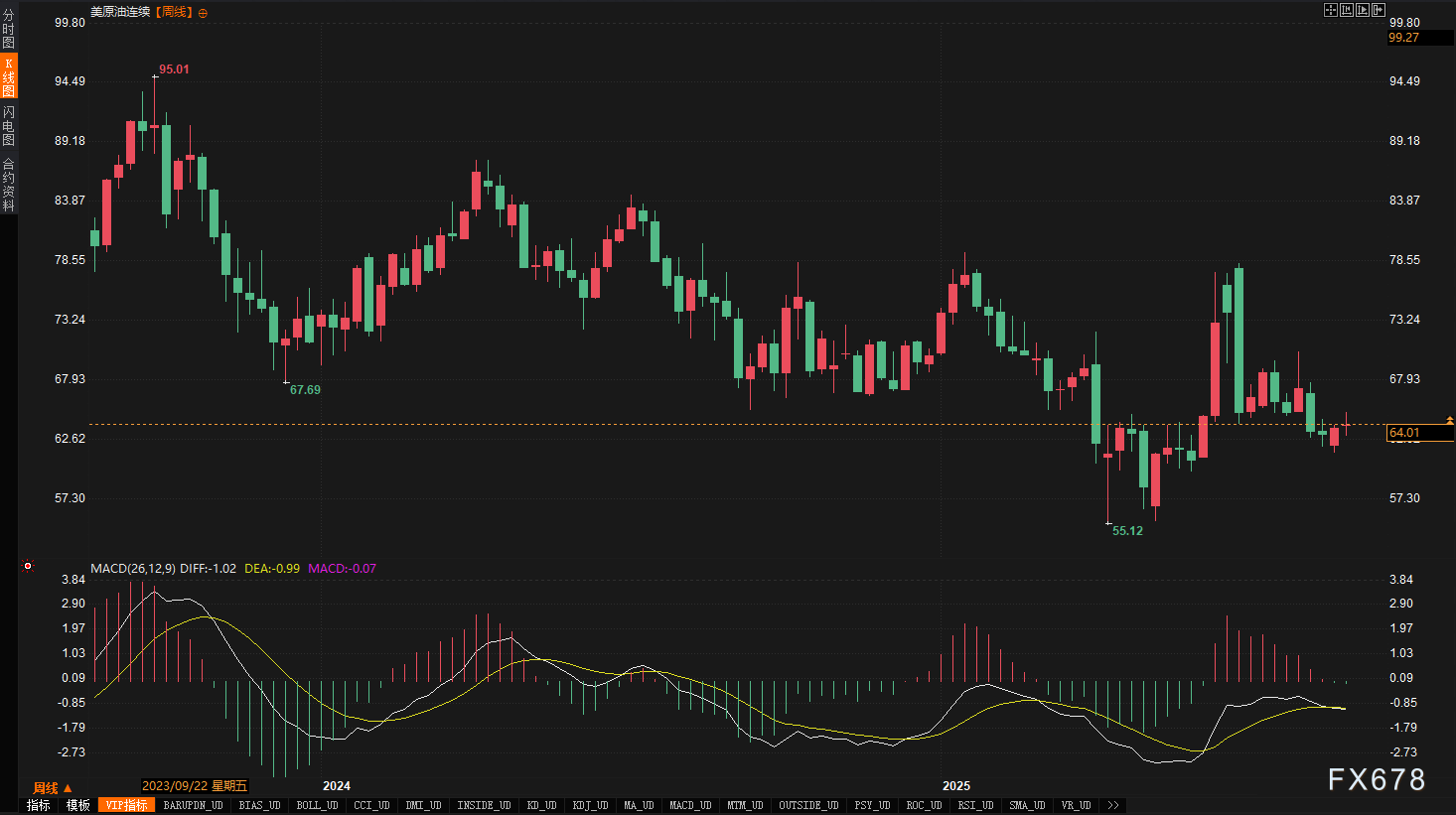Expand more indicators with >> arrow
Viewport: 1456px width, 815px height.
1113,805
